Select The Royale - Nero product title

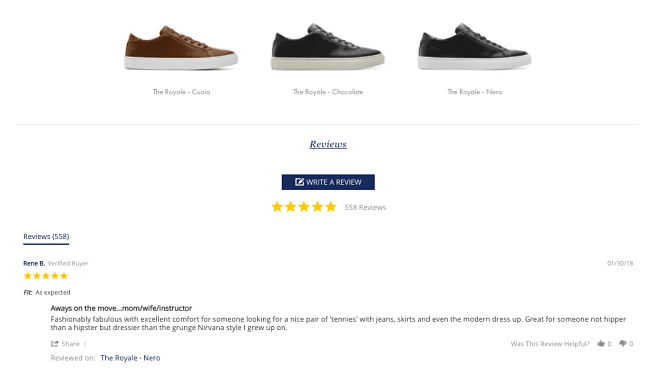click(x=475, y=92)
